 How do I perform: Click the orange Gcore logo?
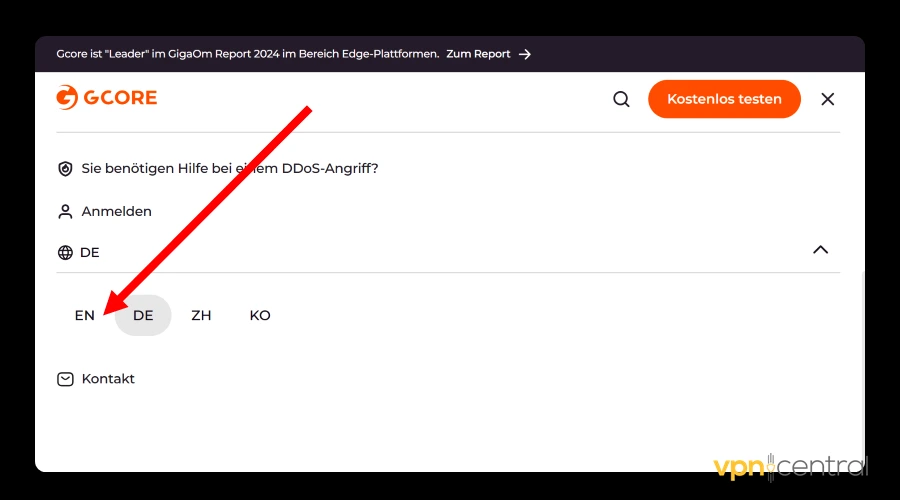point(107,98)
